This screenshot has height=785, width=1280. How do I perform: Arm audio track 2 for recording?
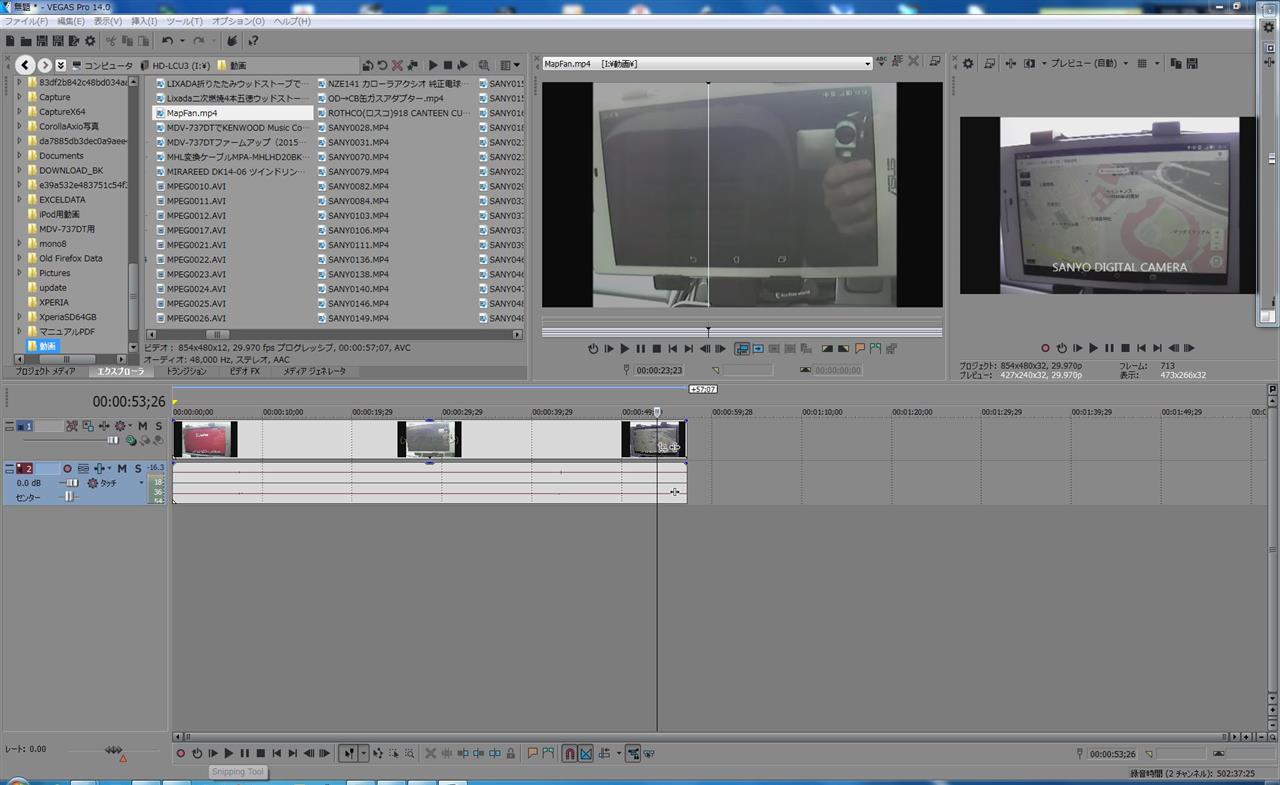pyautogui.click(x=68, y=468)
